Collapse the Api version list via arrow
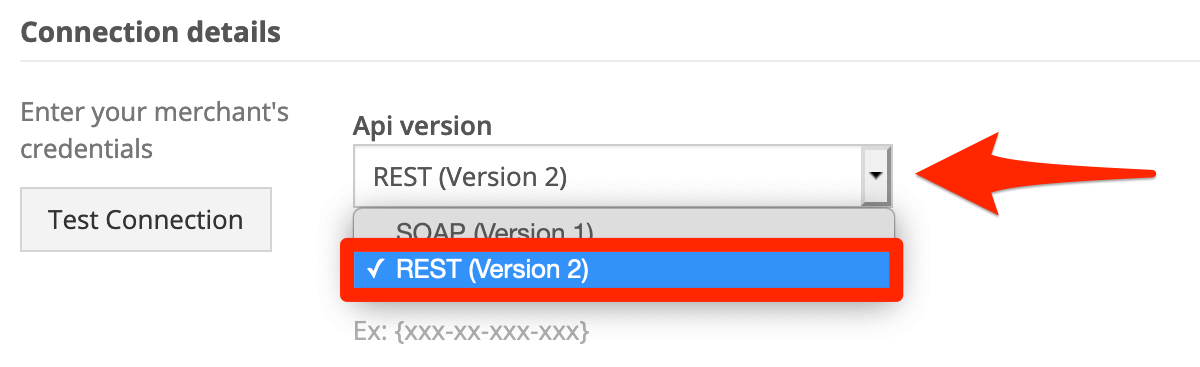 click(x=876, y=176)
